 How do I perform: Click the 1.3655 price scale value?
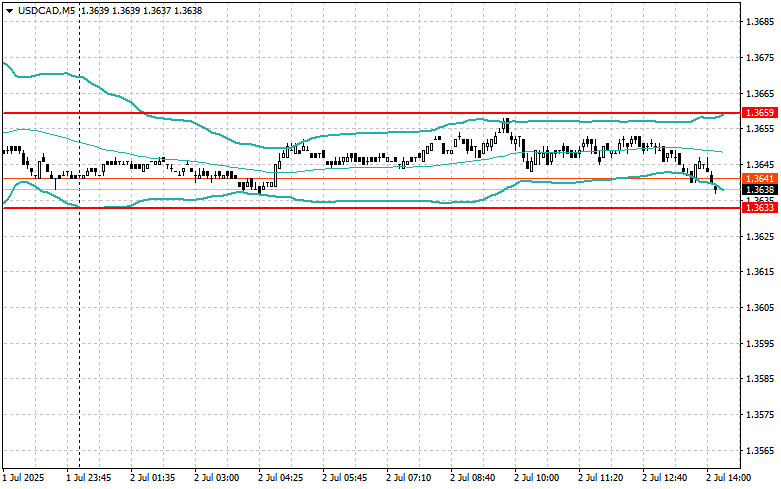[760, 128]
